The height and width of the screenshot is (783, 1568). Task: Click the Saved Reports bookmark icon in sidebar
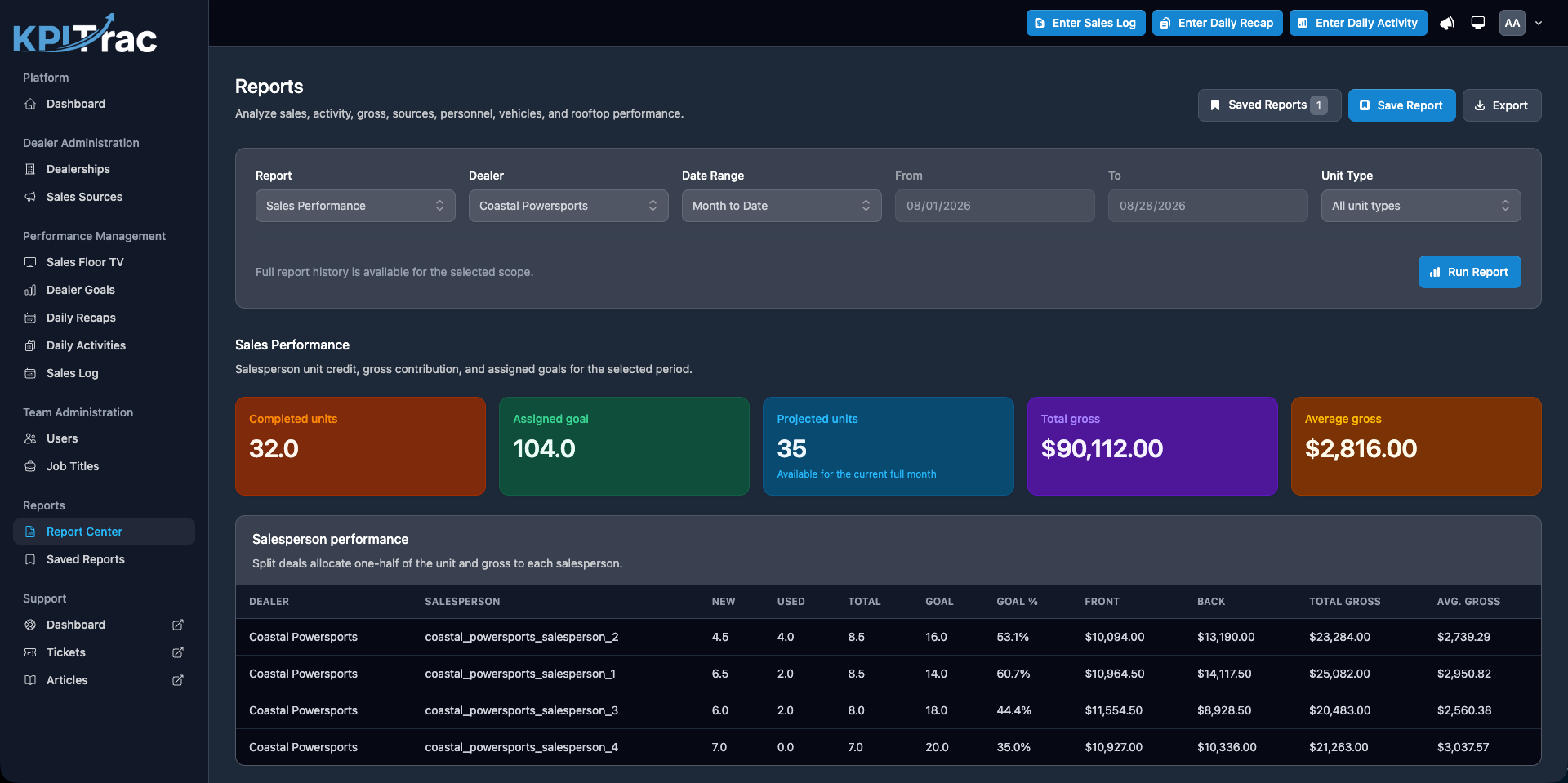click(30, 559)
